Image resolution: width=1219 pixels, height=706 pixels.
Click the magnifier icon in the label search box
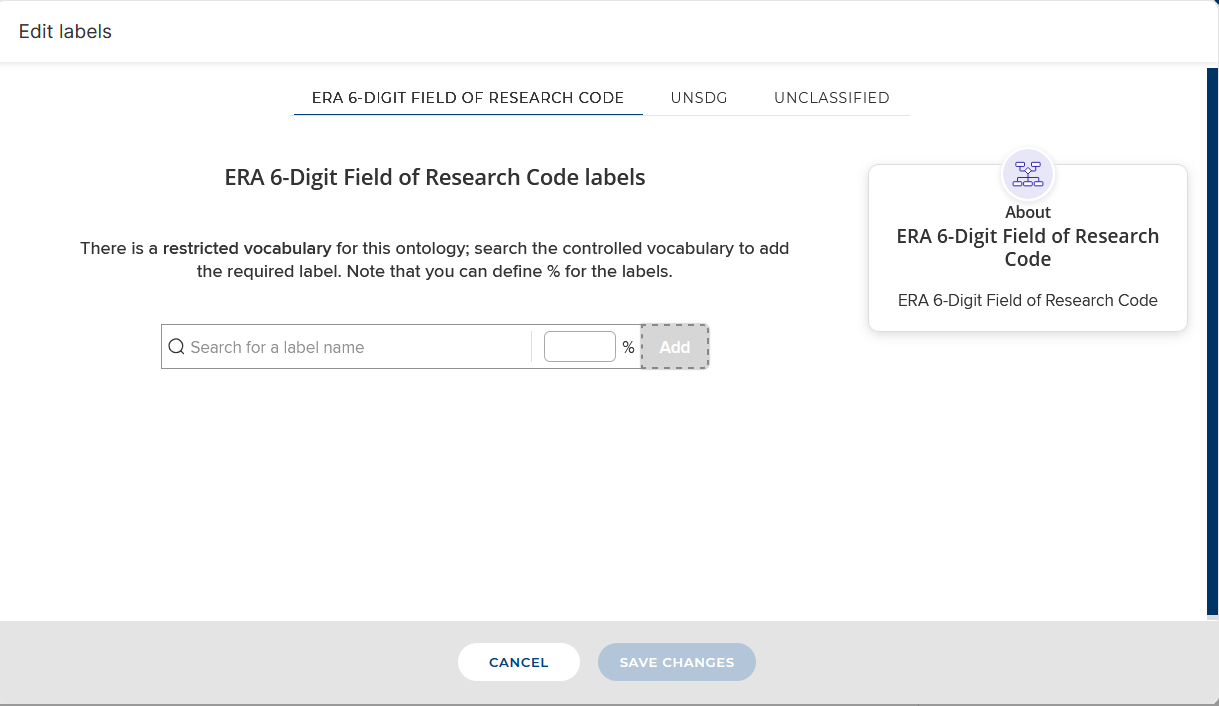[x=176, y=347]
